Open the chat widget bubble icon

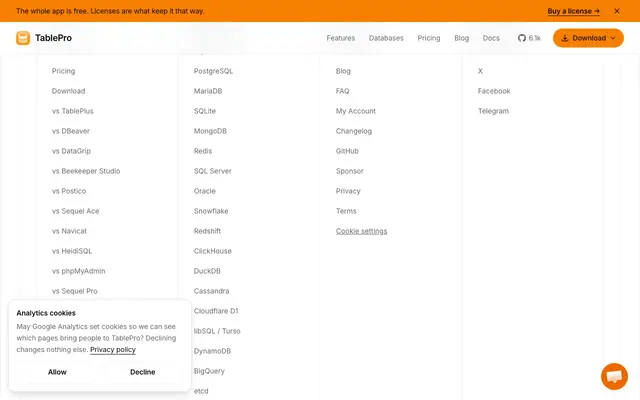coord(614,376)
